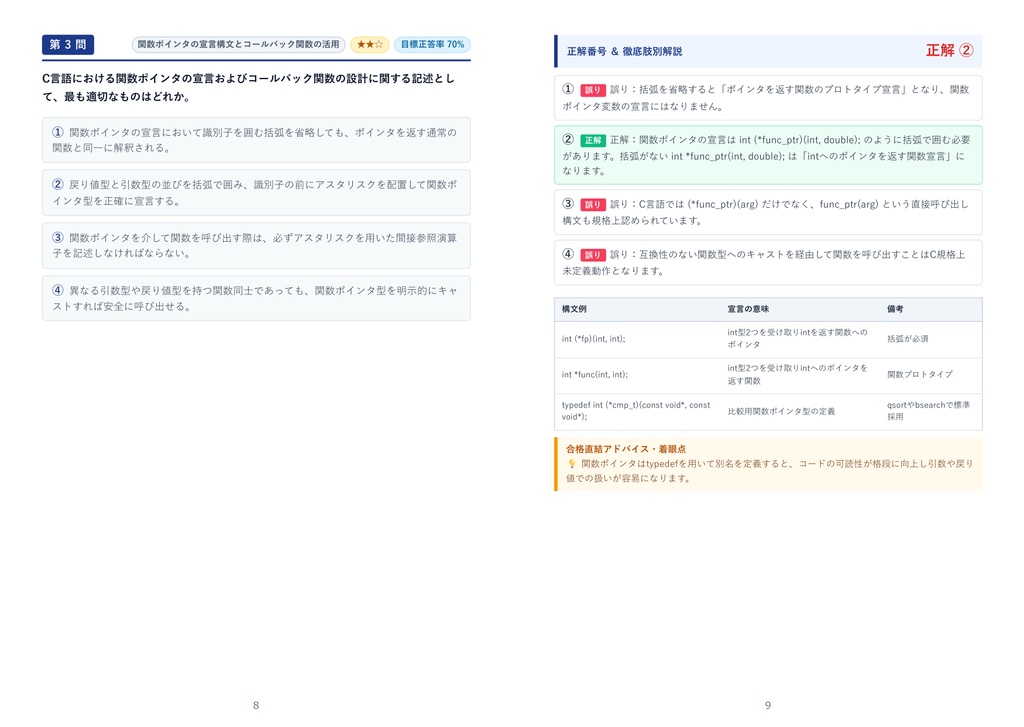
Task: Select answer option ① about omitting parentheses
Action: tap(256, 140)
